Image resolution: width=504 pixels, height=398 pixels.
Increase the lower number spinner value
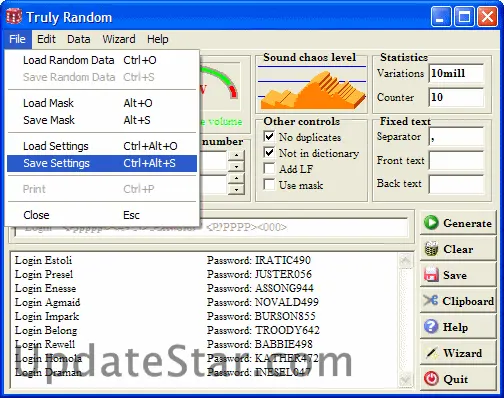click(236, 178)
